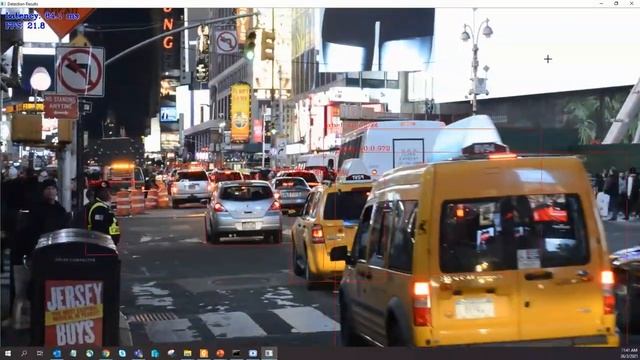Viewport: 640px width, 360px height.
Task: Open Skype from the taskbar
Action: [122, 353]
